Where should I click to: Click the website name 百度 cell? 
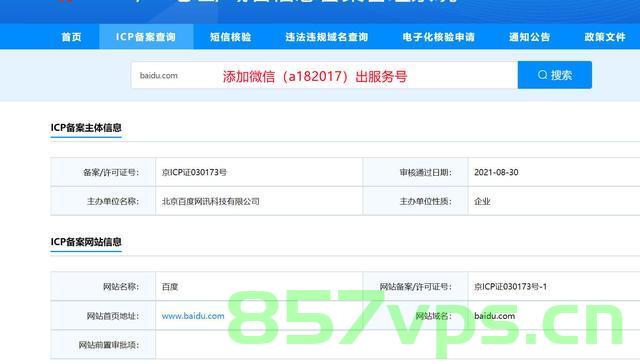point(259,286)
